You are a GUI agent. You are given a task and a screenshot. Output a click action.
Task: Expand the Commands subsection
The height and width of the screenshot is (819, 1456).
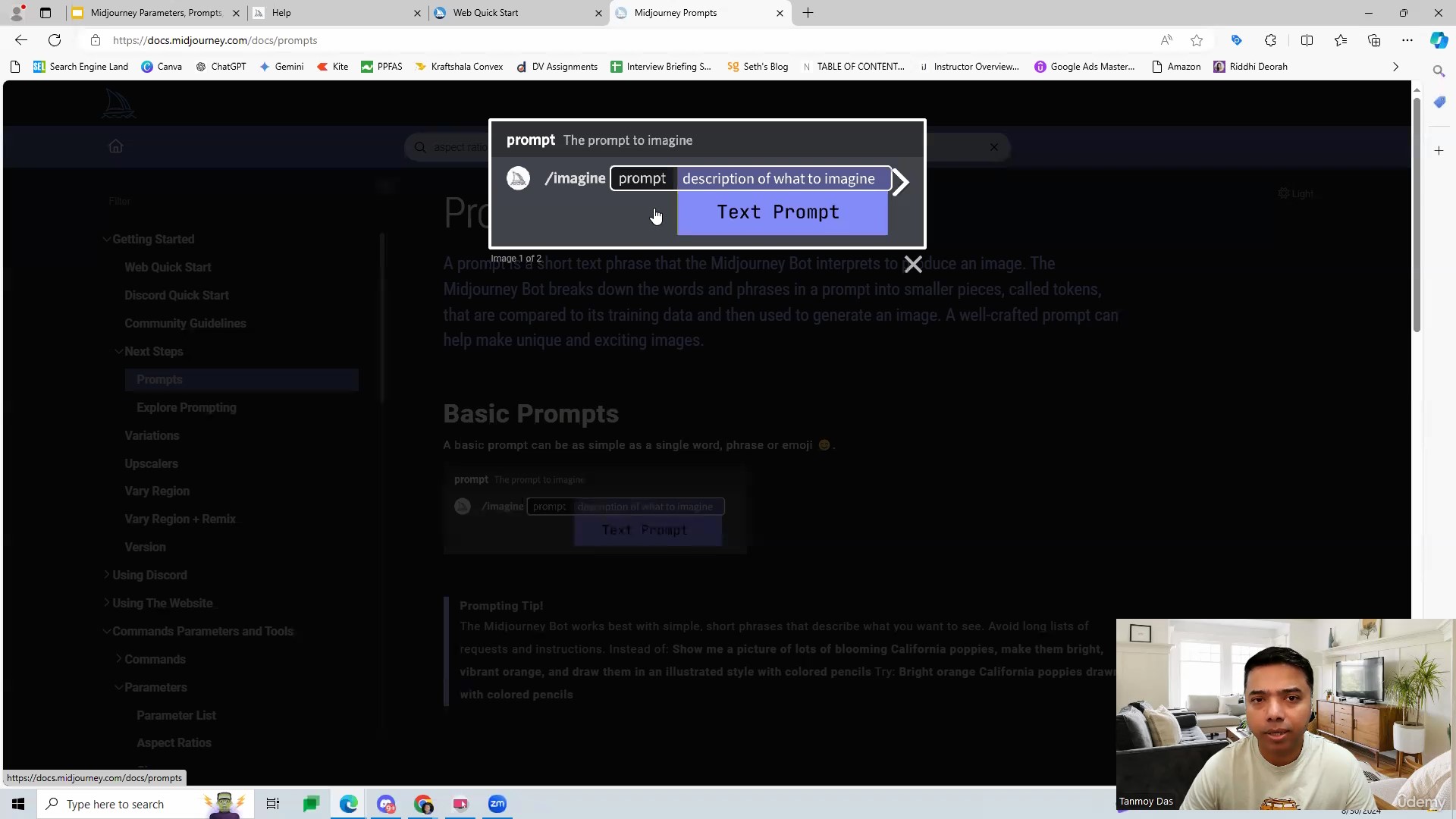pyautogui.click(x=119, y=659)
